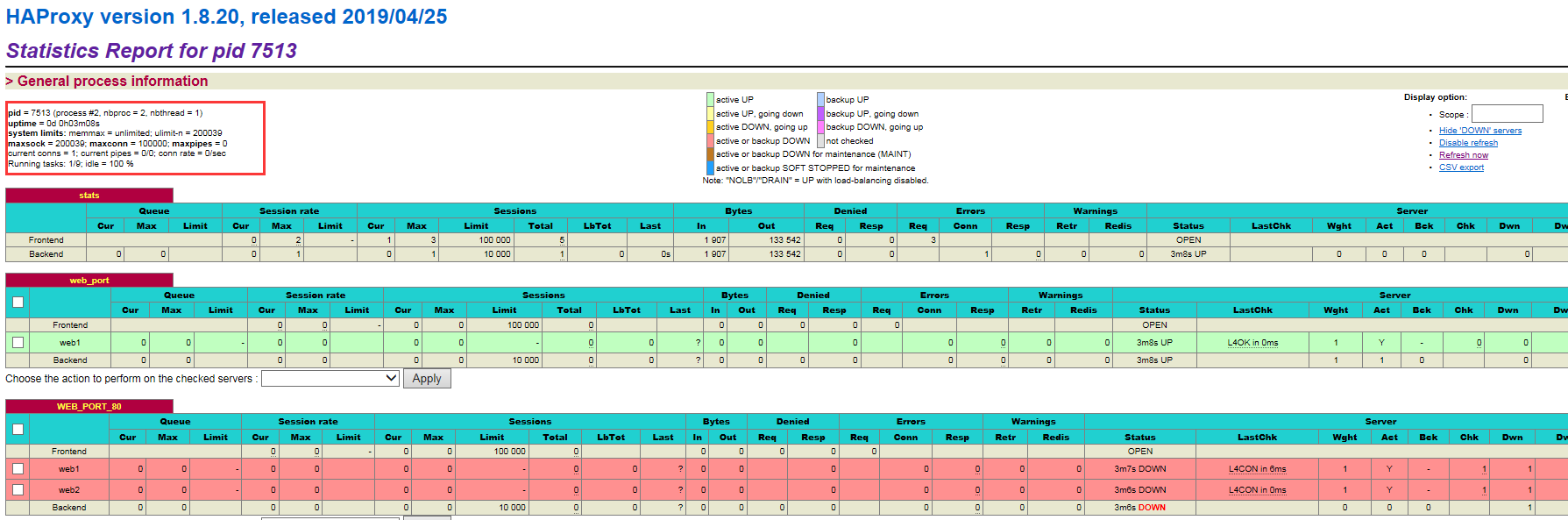The image size is (1568, 520).
Task: Click the 'stats' proxy title
Action: coord(89,196)
